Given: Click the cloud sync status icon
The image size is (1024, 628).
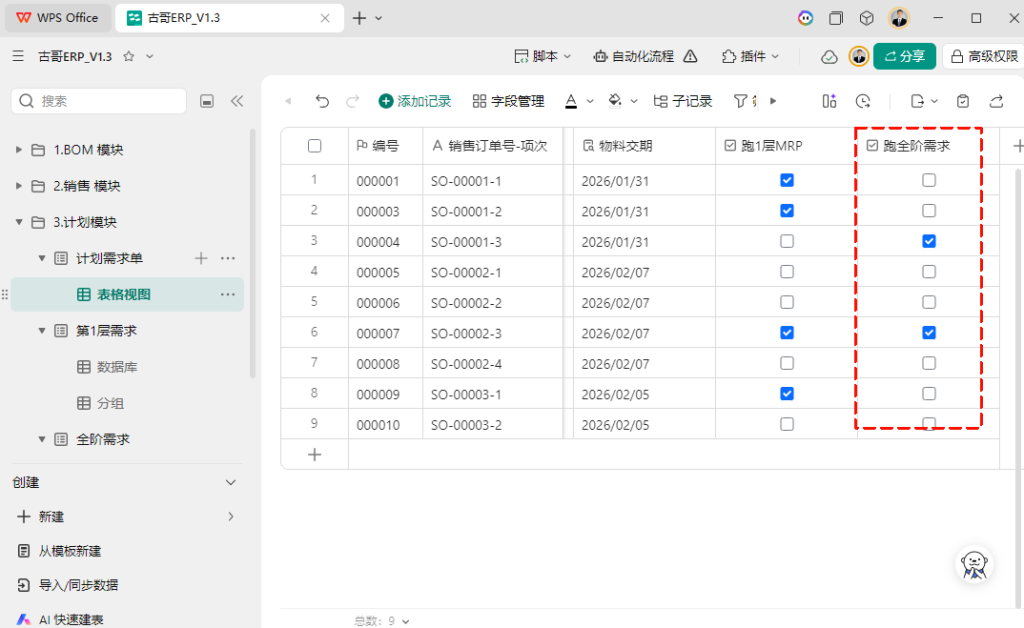Looking at the screenshot, I should coord(829,57).
